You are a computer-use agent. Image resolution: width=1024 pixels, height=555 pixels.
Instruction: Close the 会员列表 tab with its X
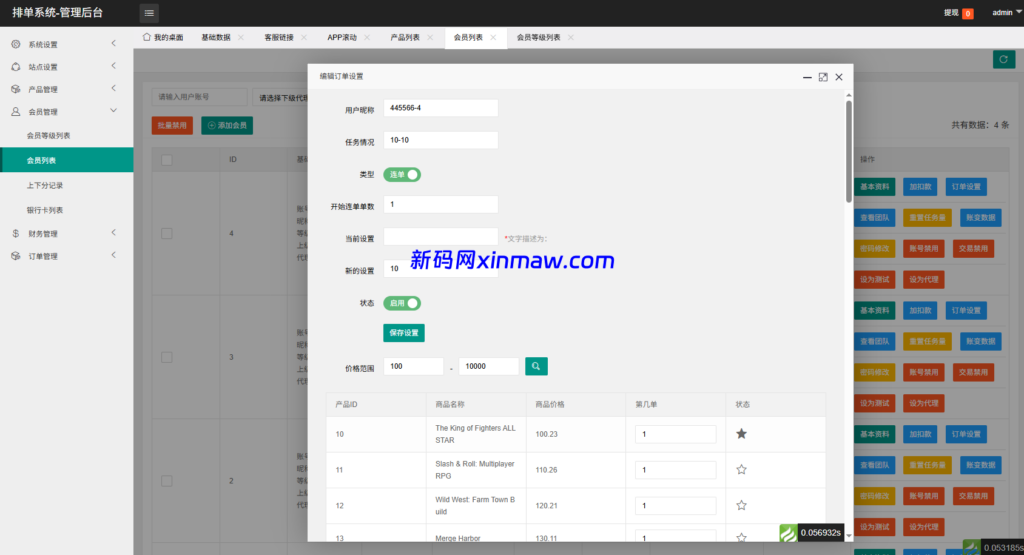tap(493, 37)
